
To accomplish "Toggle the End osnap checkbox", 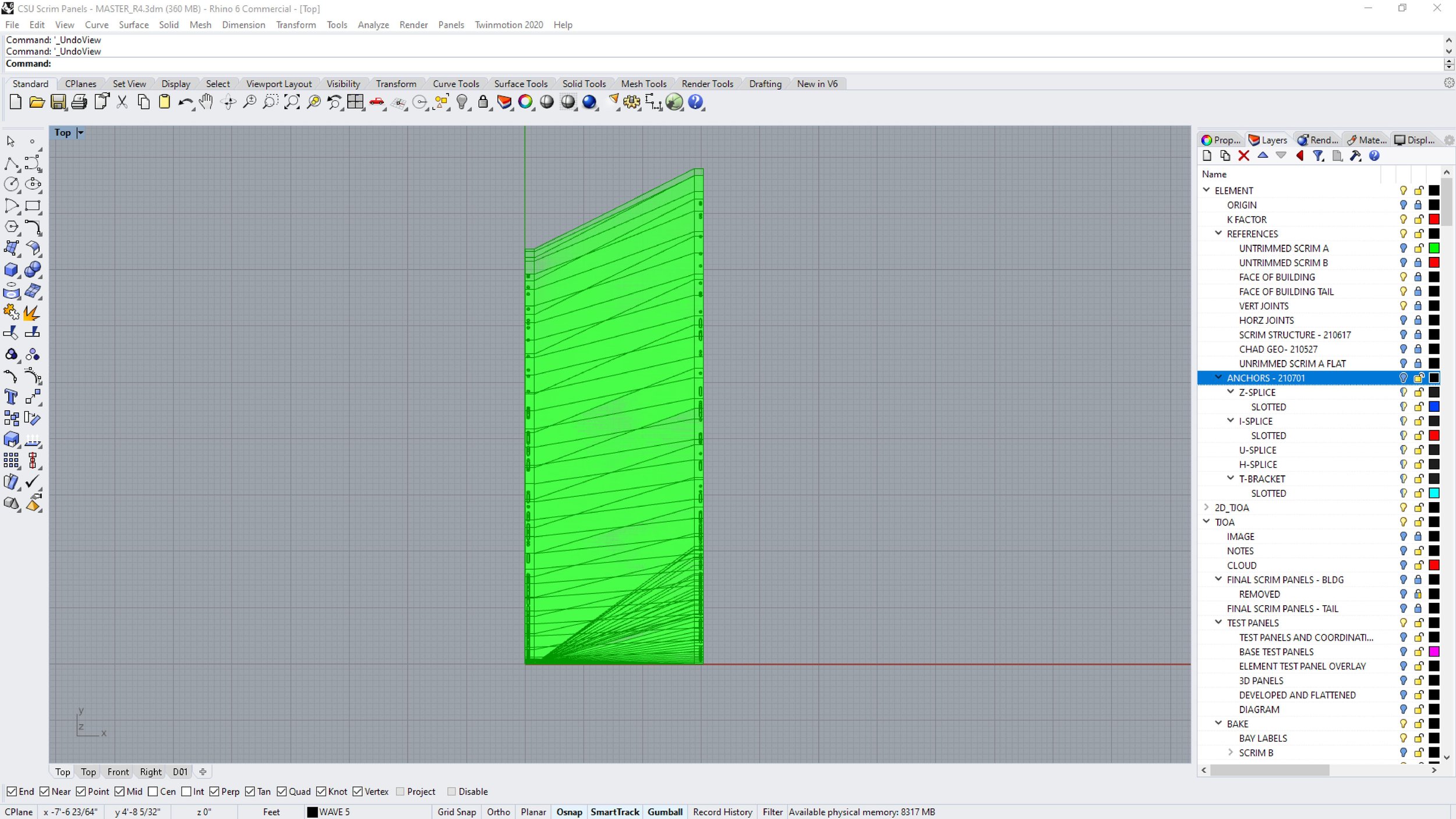I will pos(11,791).
